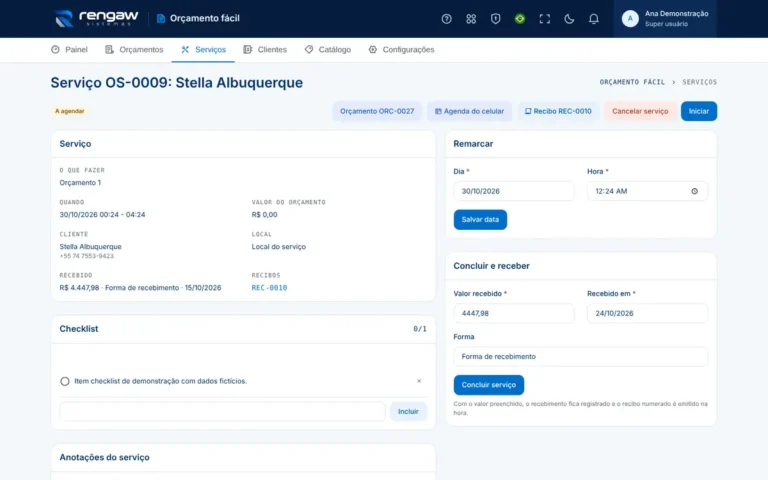768x480 pixels.
Task: Click the Dia date field
Action: tap(513, 191)
